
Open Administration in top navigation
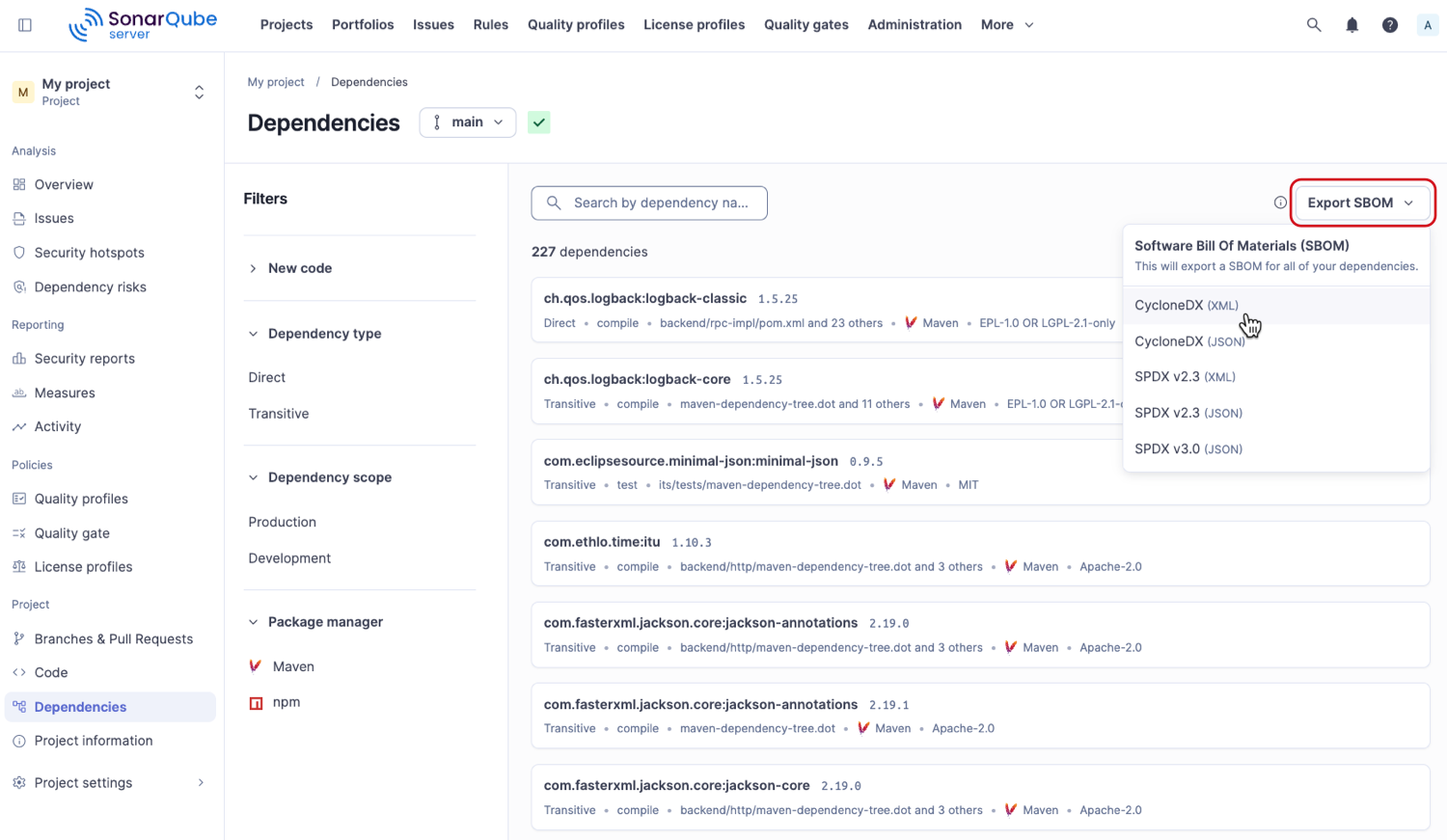(915, 25)
